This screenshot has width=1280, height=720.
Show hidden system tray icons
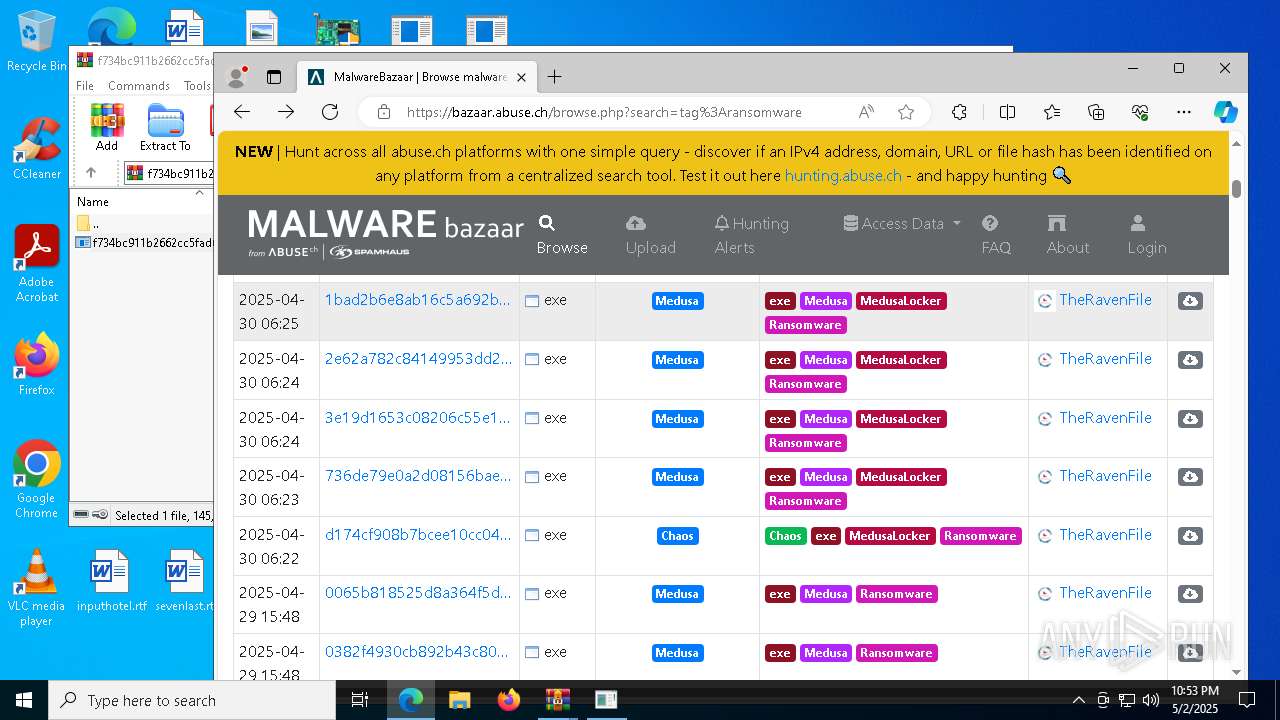[1078, 700]
